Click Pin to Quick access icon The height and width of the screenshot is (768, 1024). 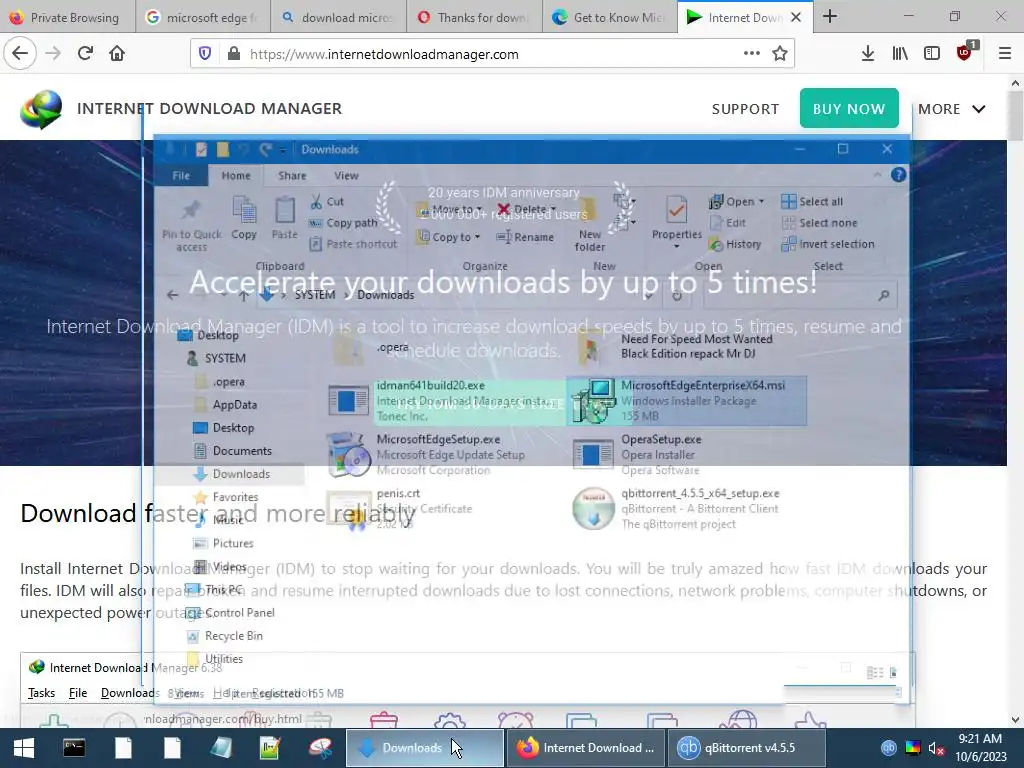point(191,225)
